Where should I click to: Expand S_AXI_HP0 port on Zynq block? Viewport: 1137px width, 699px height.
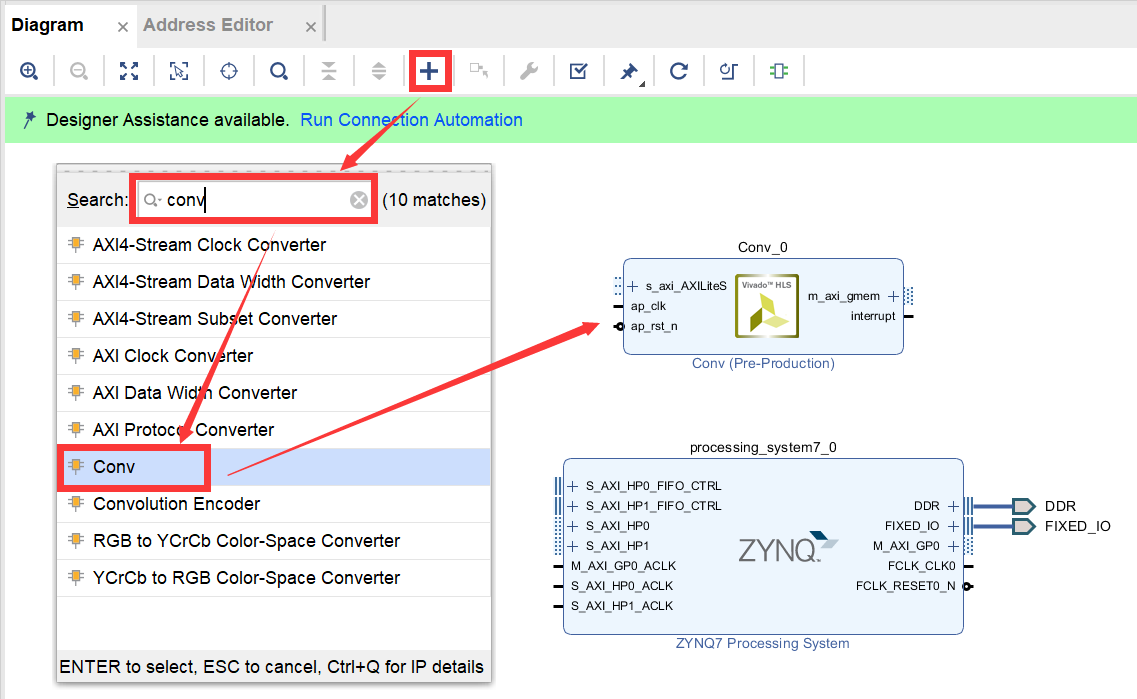click(573, 526)
